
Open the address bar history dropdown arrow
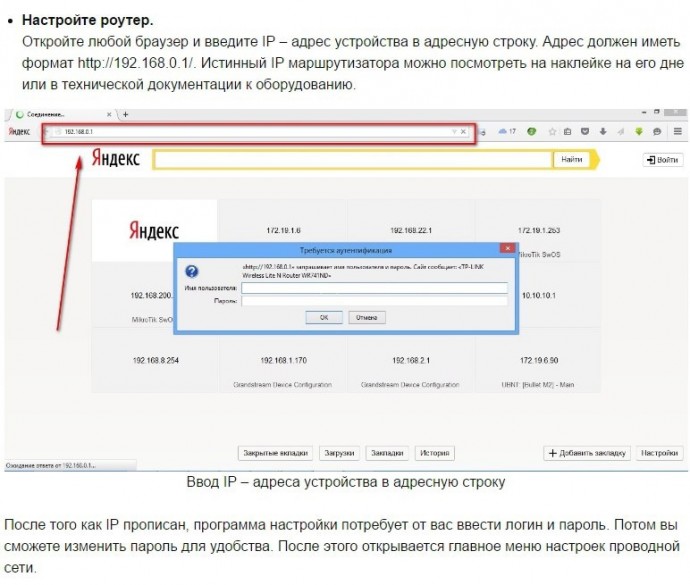pyautogui.click(x=454, y=132)
